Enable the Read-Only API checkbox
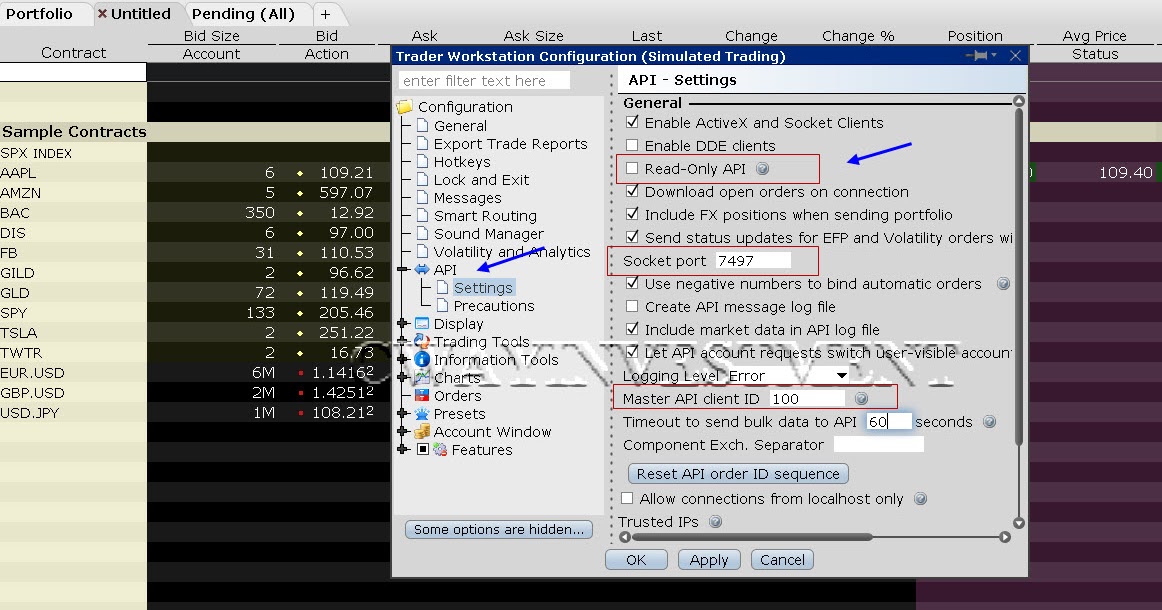The image size is (1162, 610). pyautogui.click(x=634, y=168)
